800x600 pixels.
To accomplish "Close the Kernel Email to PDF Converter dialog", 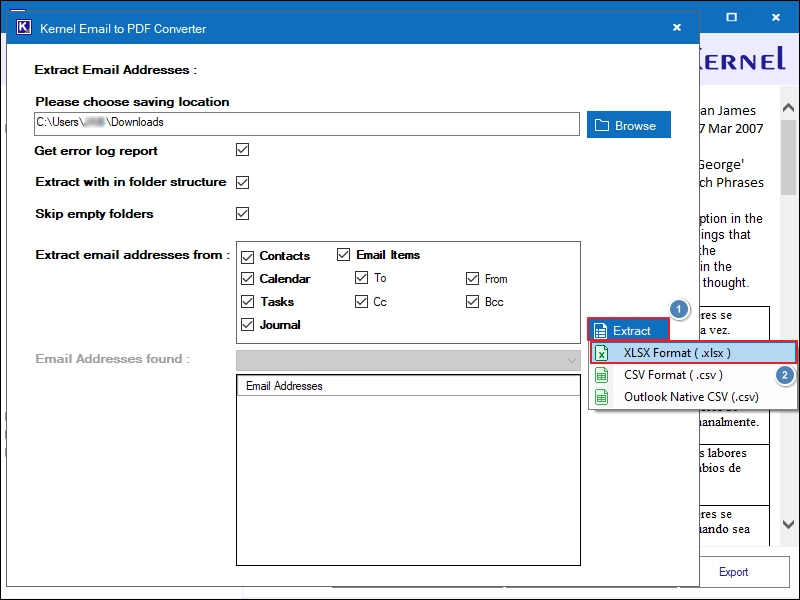I will (x=677, y=28).
